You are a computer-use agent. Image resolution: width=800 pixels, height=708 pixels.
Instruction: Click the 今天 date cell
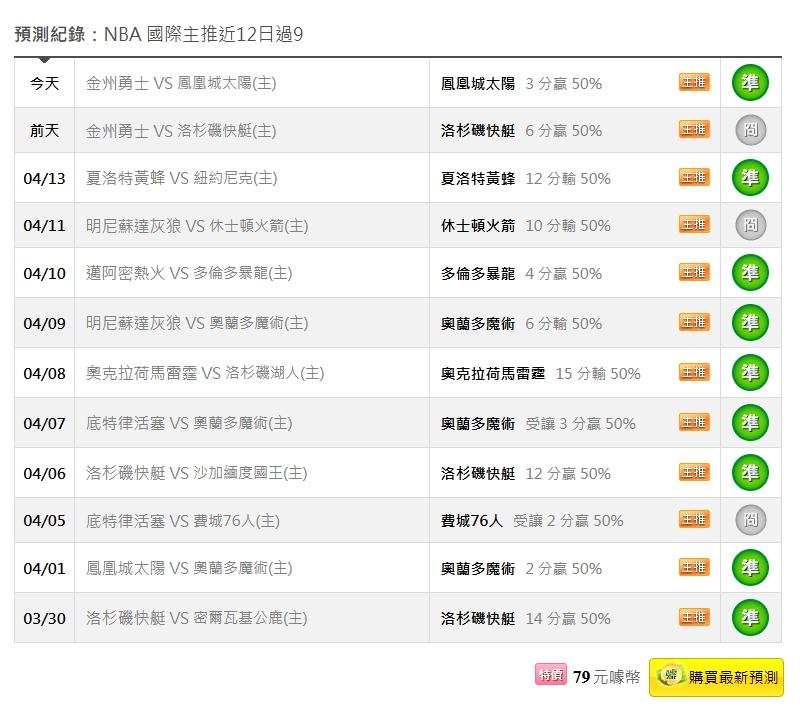(x=44, y=84)
